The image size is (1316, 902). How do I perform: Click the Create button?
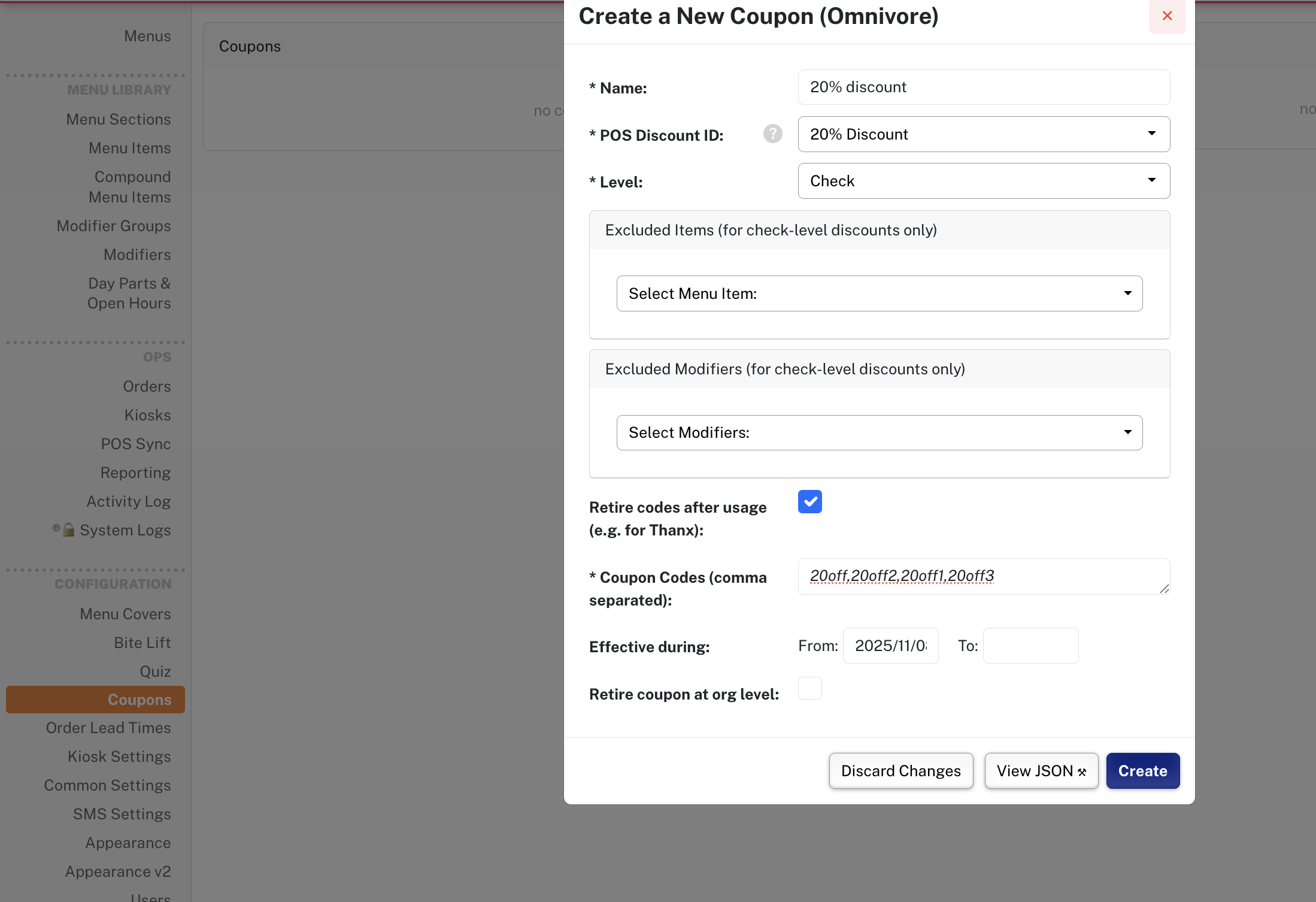click(x=1142, y=771)
